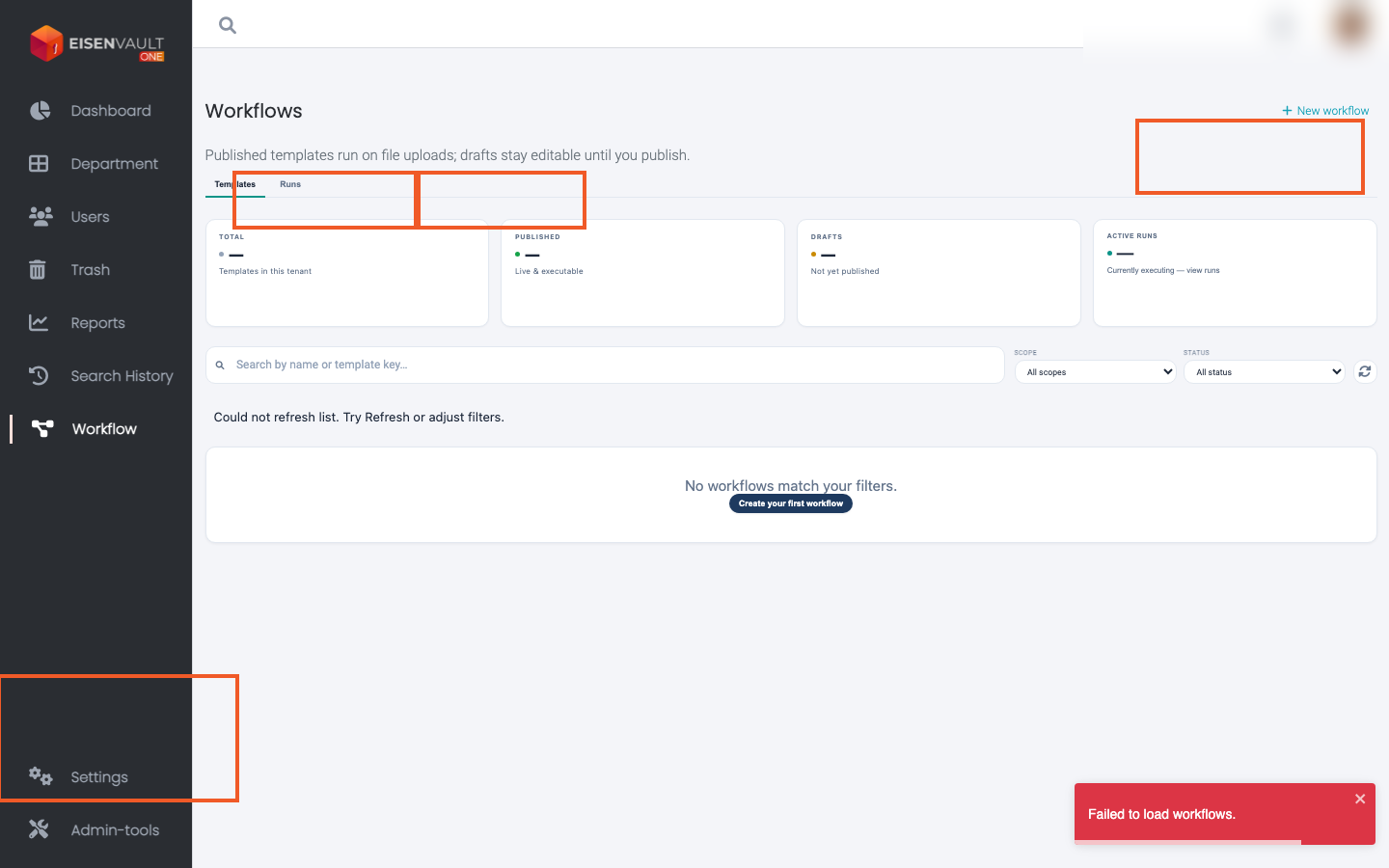Click the Workflow nodes icon

[x=42, y=429]
